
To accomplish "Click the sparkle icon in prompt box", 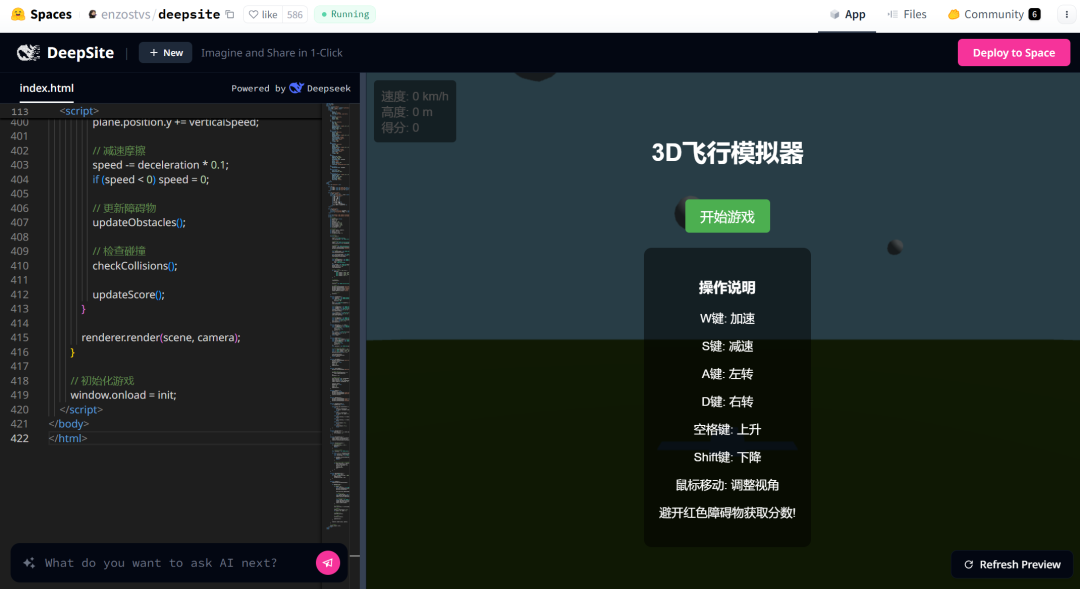I will (x=29, y=563).
